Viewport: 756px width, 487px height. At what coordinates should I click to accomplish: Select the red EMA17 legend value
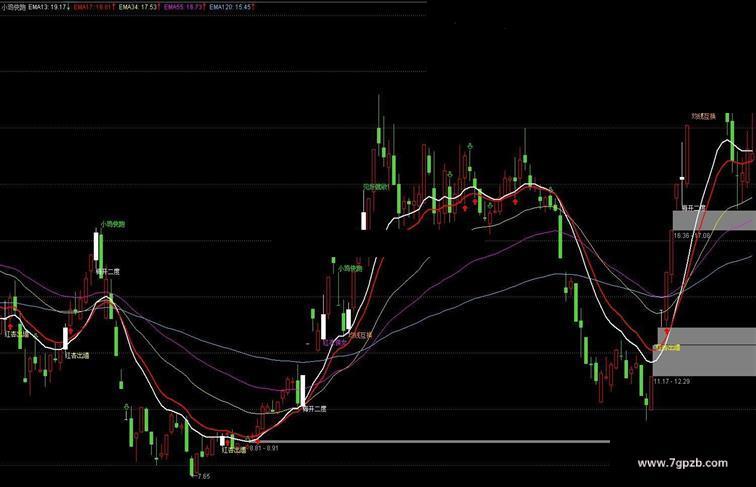pyautogui.click(x=92, y=7)
